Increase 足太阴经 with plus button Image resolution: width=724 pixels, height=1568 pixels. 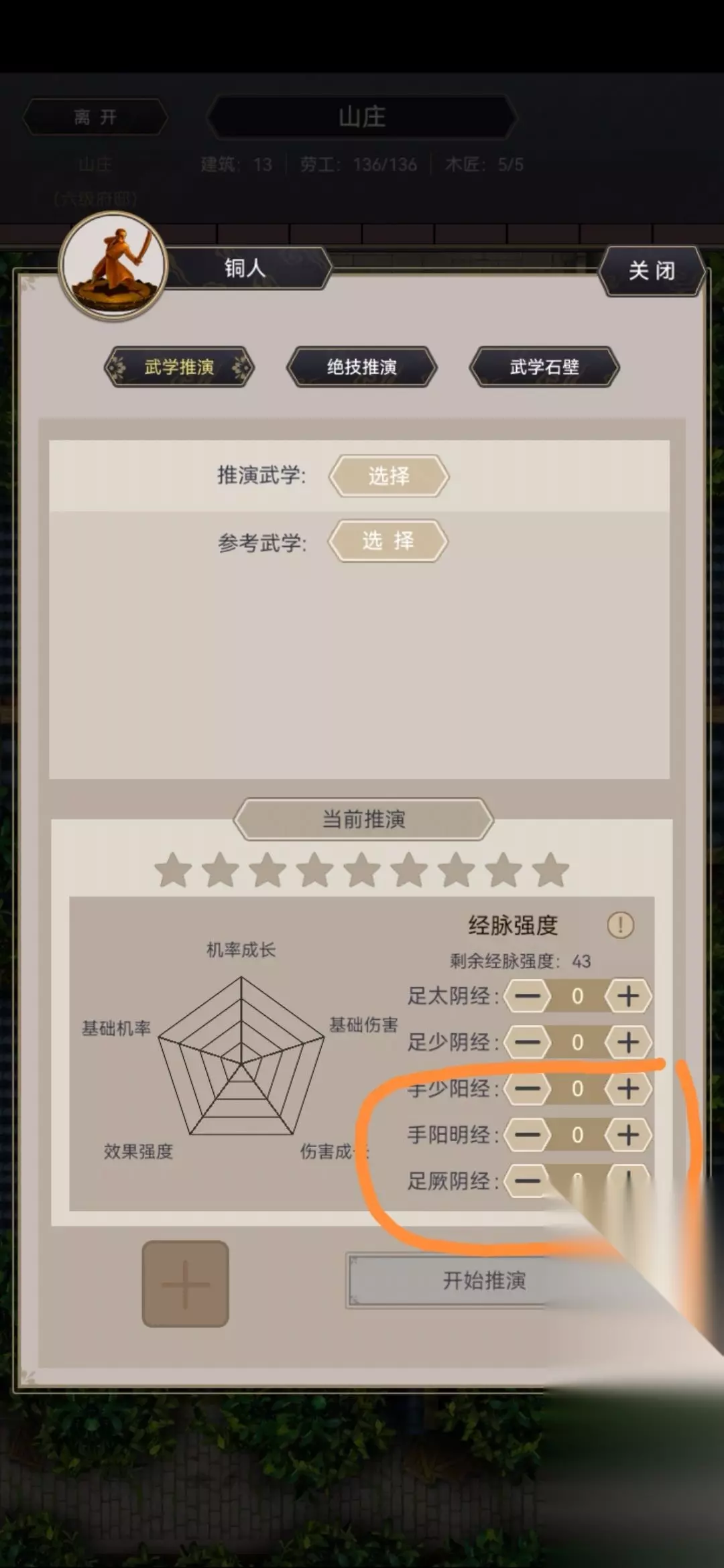pyautogui.click(x=627, y=996)
